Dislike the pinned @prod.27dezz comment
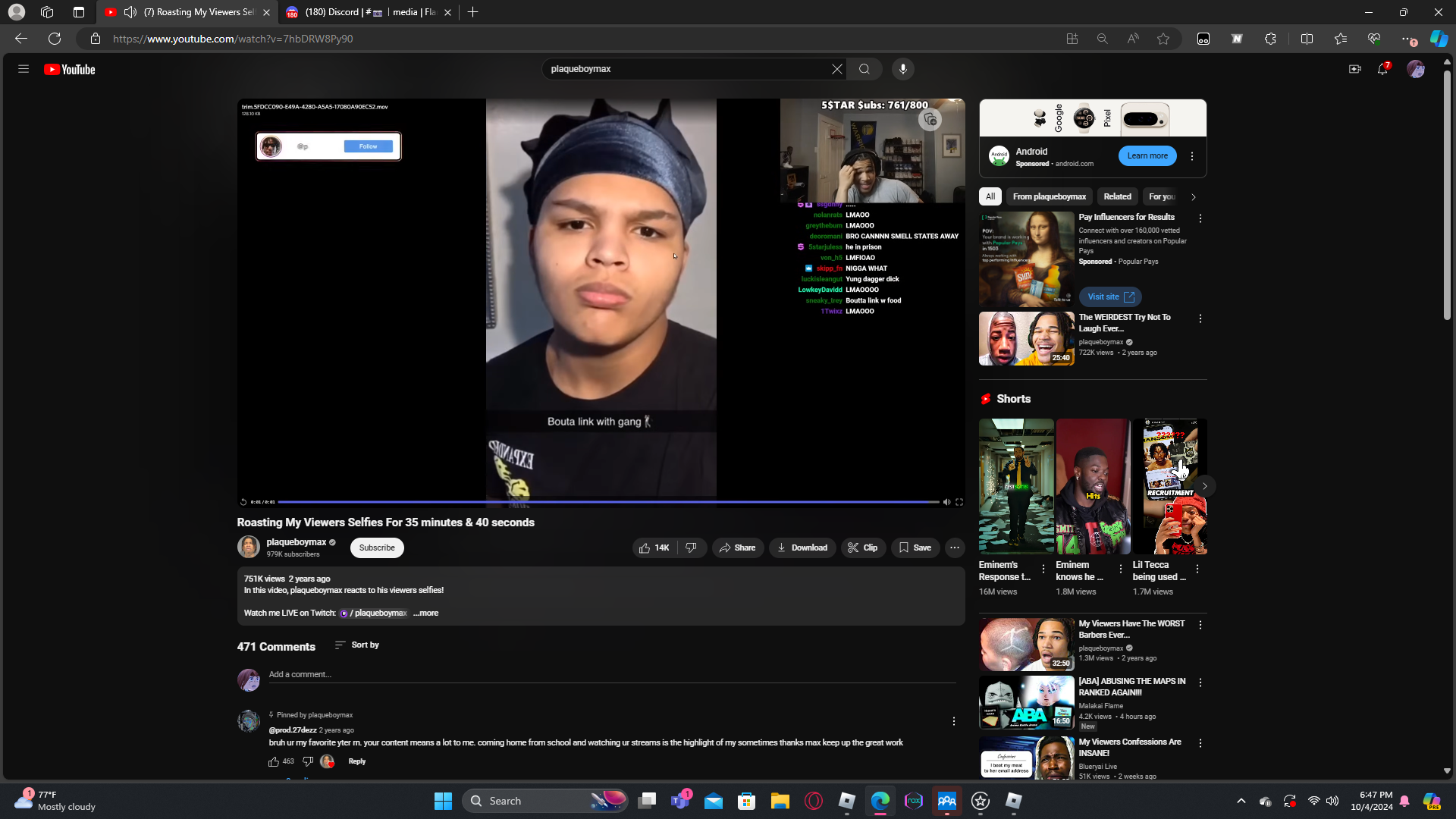This screenshot has height=819, width=1456. tap(308, 761)
